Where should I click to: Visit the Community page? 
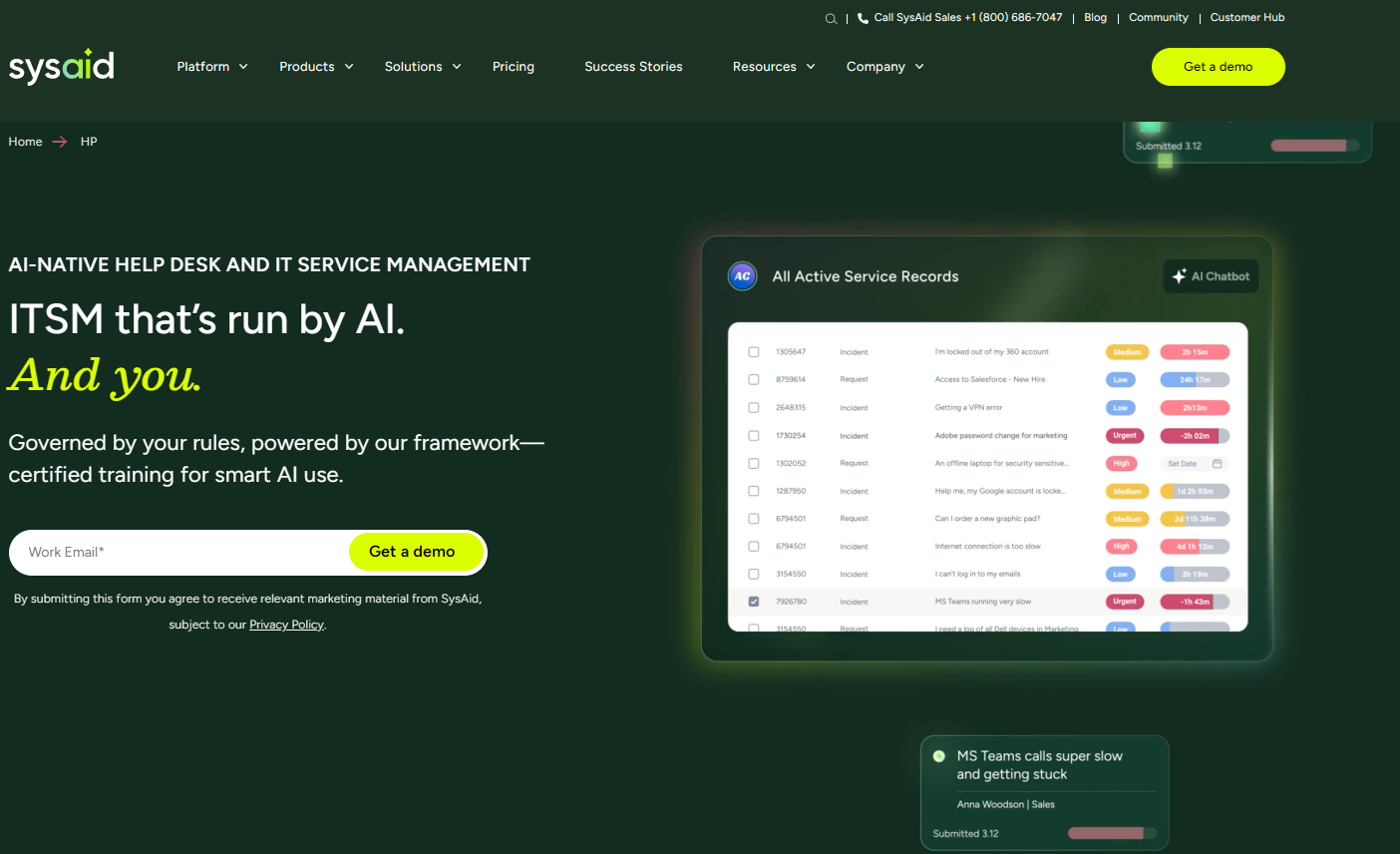pos(1159,18)
